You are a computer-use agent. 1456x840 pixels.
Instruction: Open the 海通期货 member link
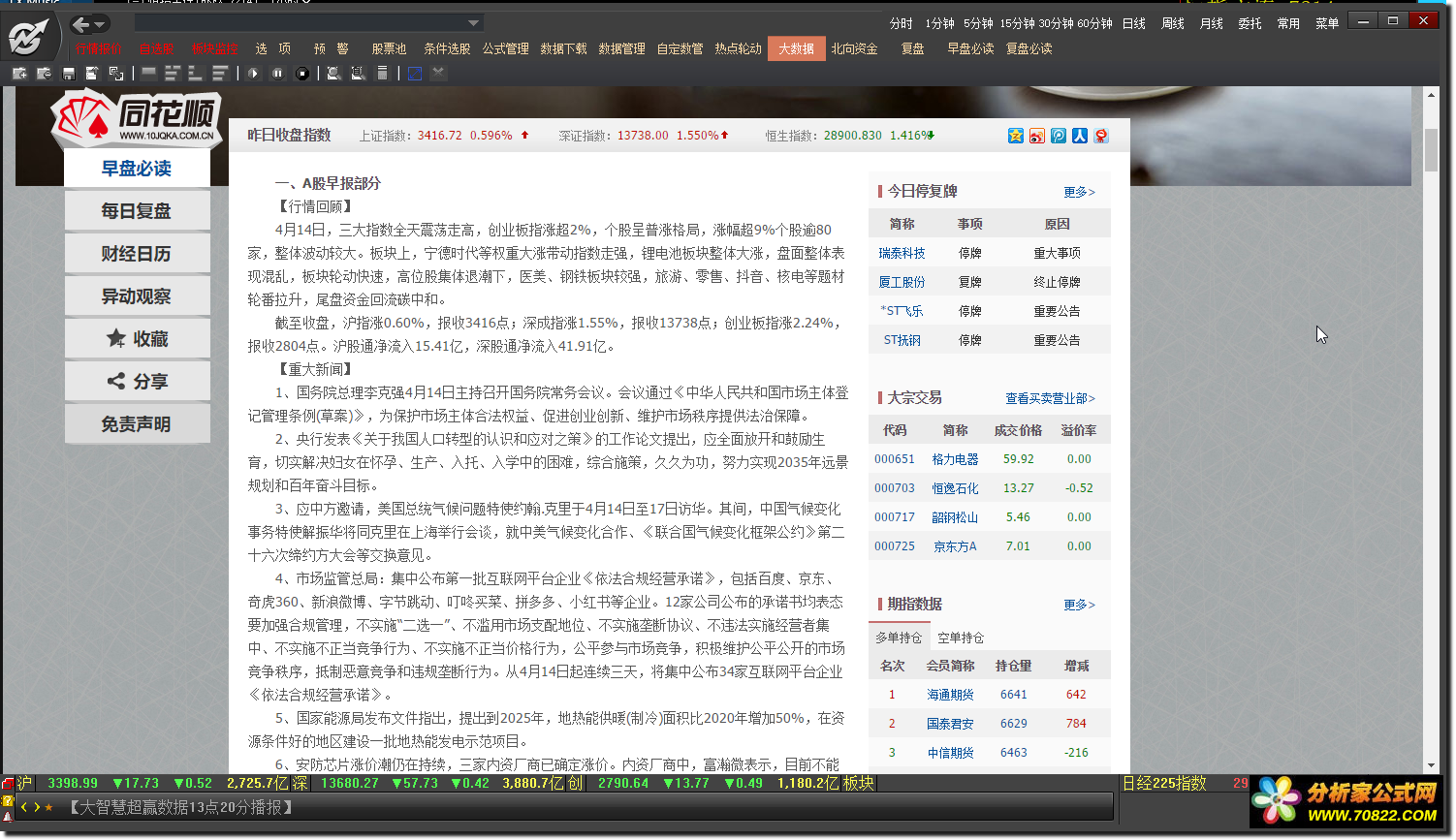[x=950, y=695]
